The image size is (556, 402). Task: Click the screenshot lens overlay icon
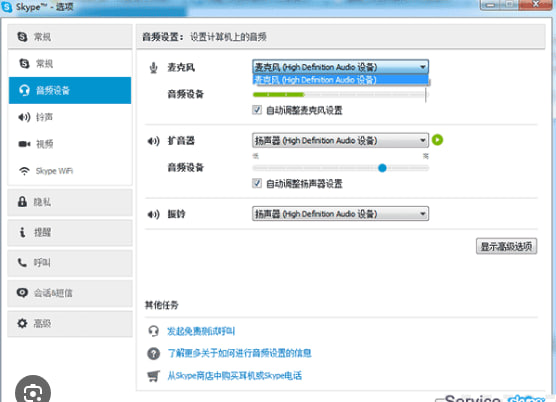(x=33, y=392)
